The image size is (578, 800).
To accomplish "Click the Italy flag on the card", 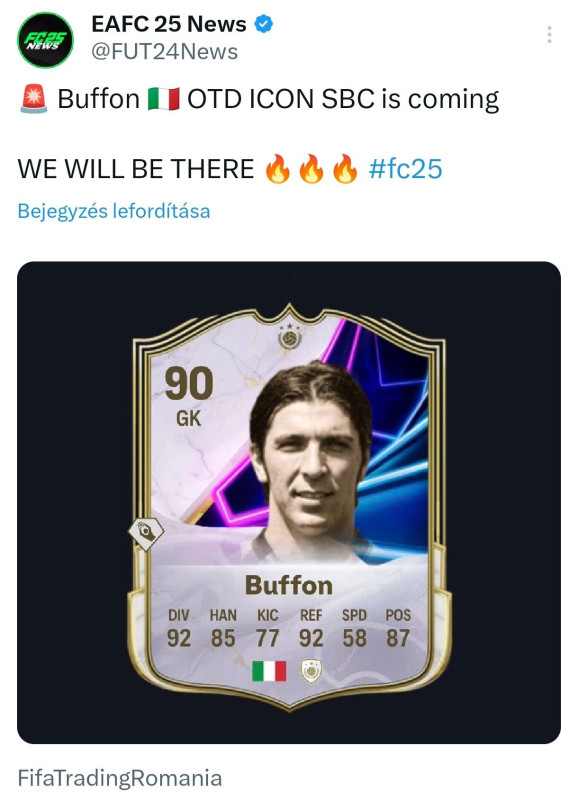I will pyautogui.click(x=269, y=671).
